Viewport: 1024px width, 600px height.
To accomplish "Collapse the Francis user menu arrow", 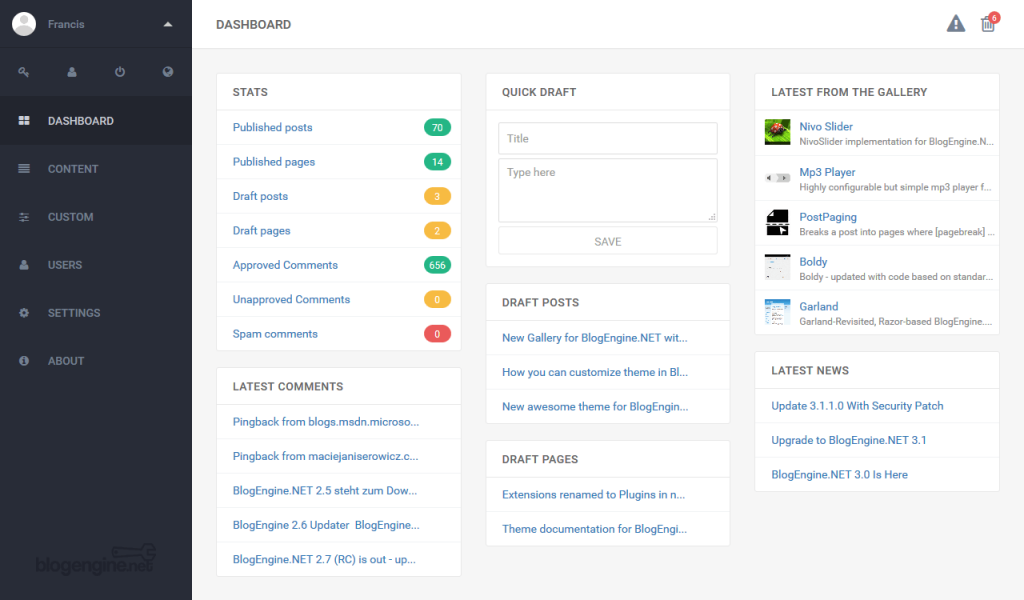I will coord(168,24).
